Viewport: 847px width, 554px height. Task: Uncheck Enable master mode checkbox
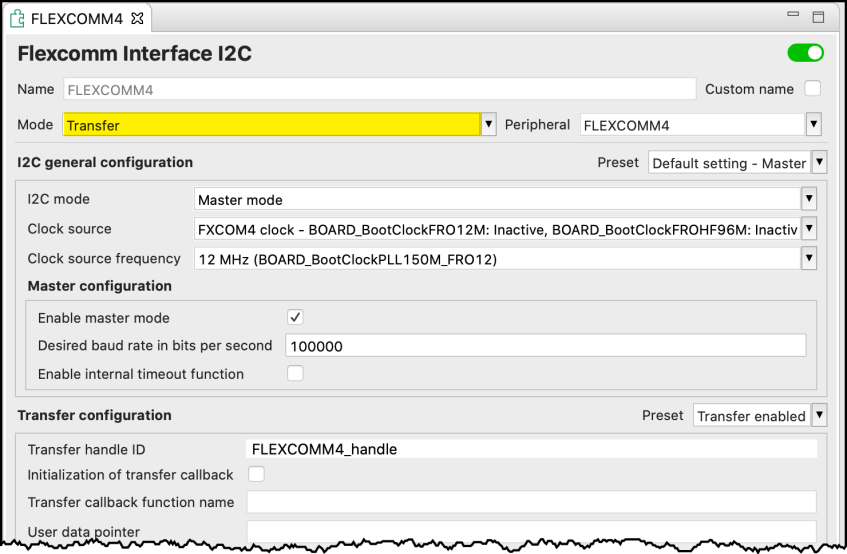(295, 318)
